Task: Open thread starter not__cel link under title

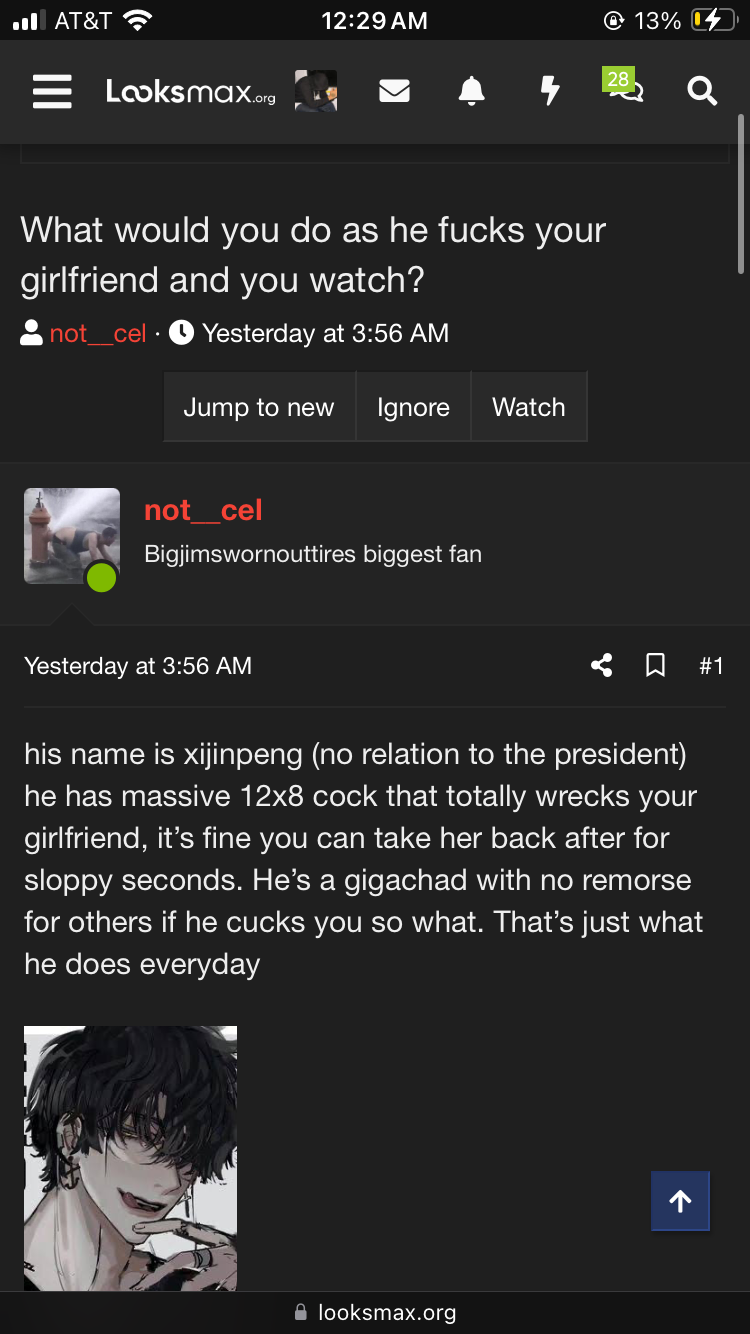Action: click(x=98, y=333)
